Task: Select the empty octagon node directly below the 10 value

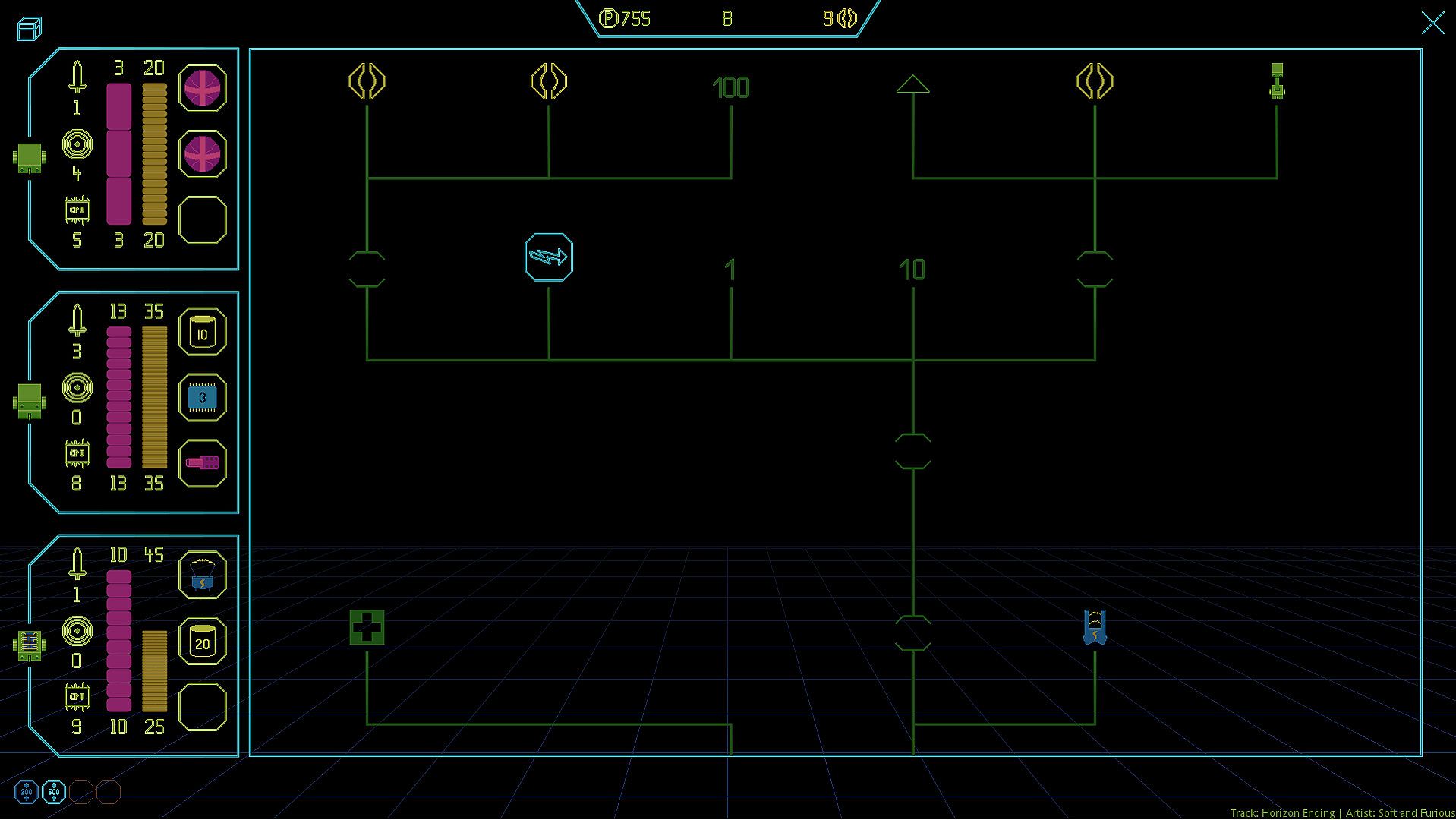Action: [x=912, y=452]
